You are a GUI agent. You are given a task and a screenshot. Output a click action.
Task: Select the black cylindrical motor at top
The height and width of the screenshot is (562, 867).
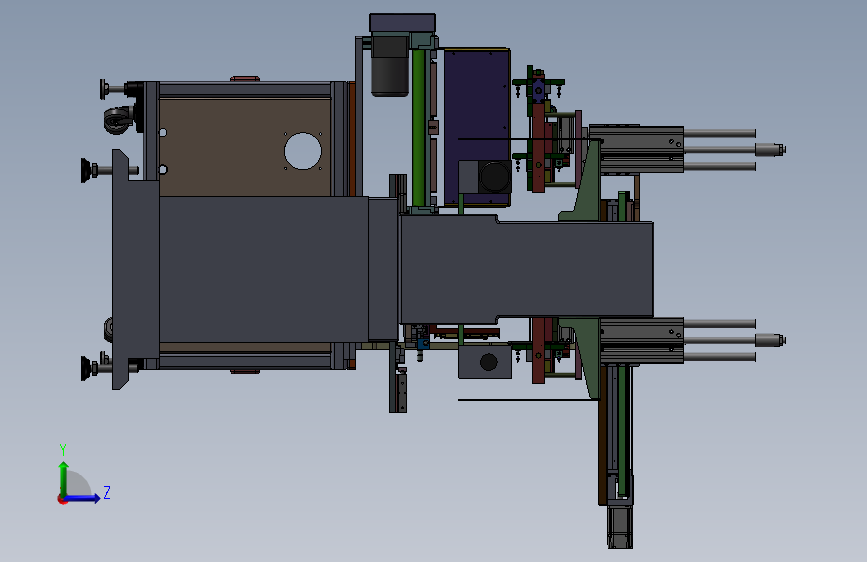[390, 66]
